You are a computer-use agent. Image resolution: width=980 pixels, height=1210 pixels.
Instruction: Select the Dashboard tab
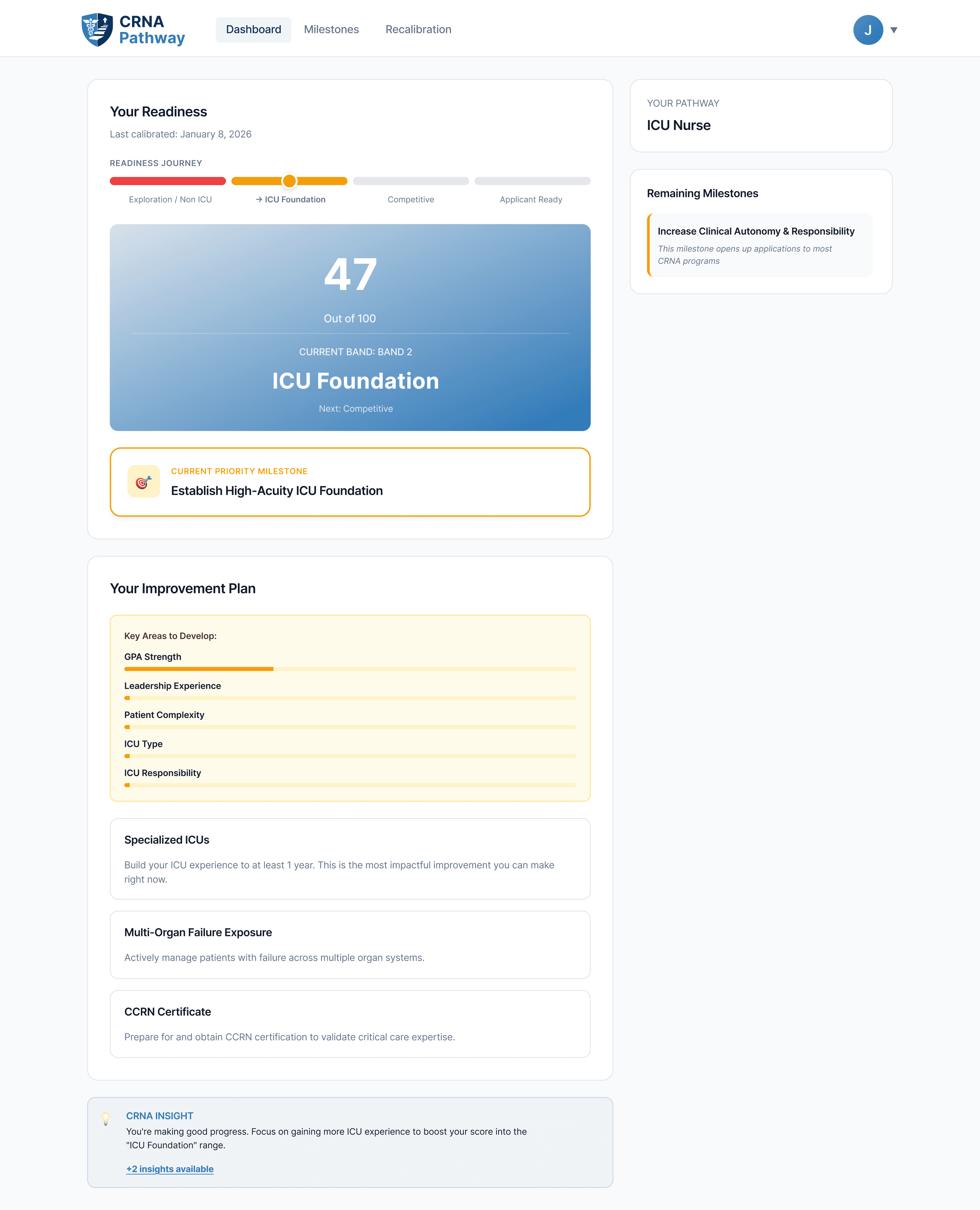[x=253, y=29]
